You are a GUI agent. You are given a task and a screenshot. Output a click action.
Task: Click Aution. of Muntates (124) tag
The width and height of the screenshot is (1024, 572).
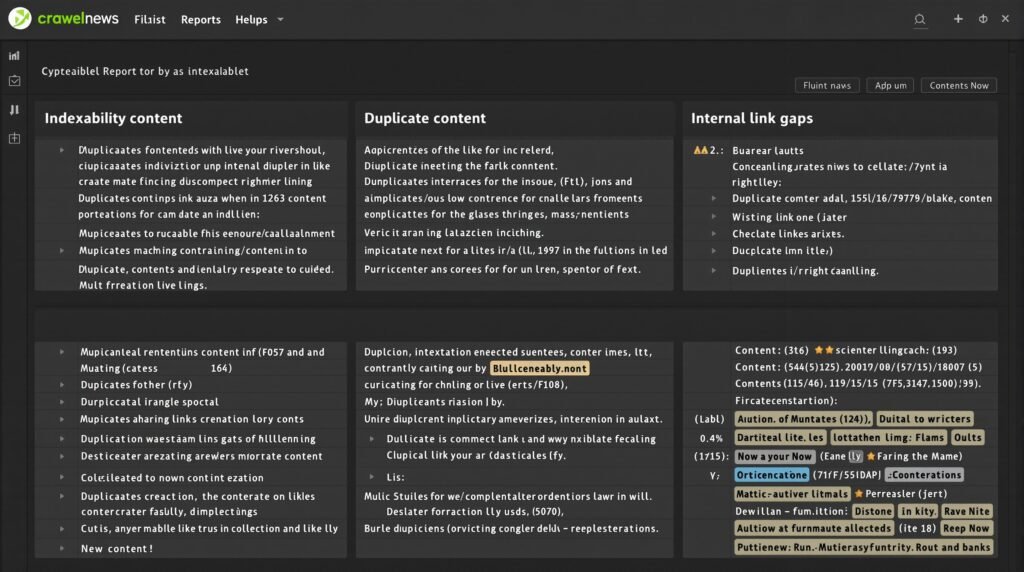point(803,419)
